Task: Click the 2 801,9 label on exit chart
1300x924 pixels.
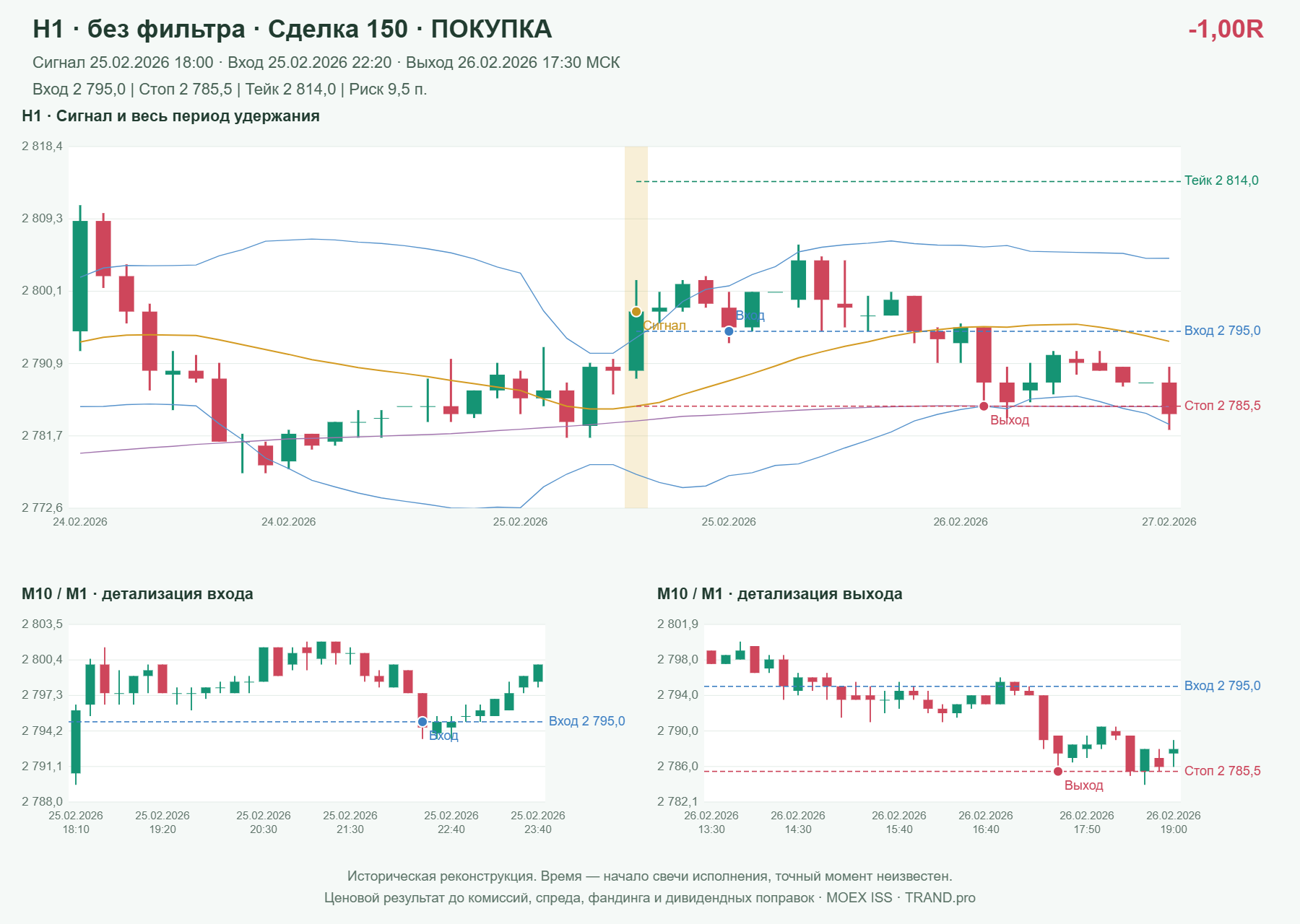Action: coord(677,624)
